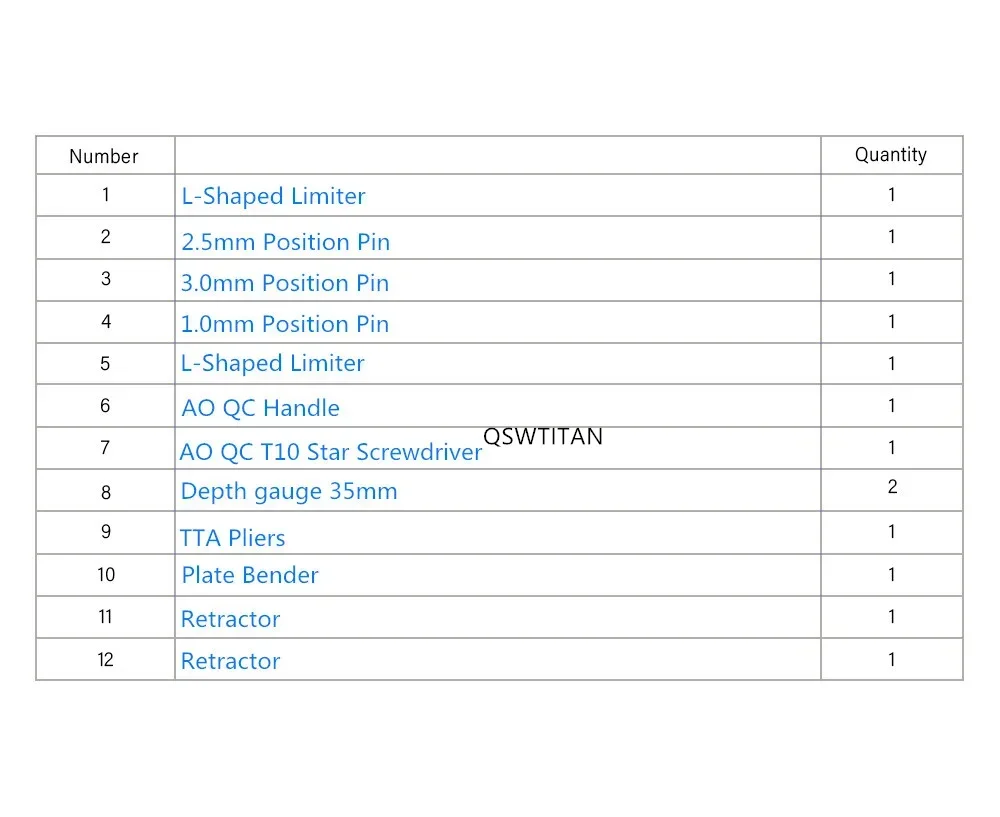This screenshot has width=1000, height=817.
Task: Open the 3.0mm Position Pin link
Action: (284, 283)
